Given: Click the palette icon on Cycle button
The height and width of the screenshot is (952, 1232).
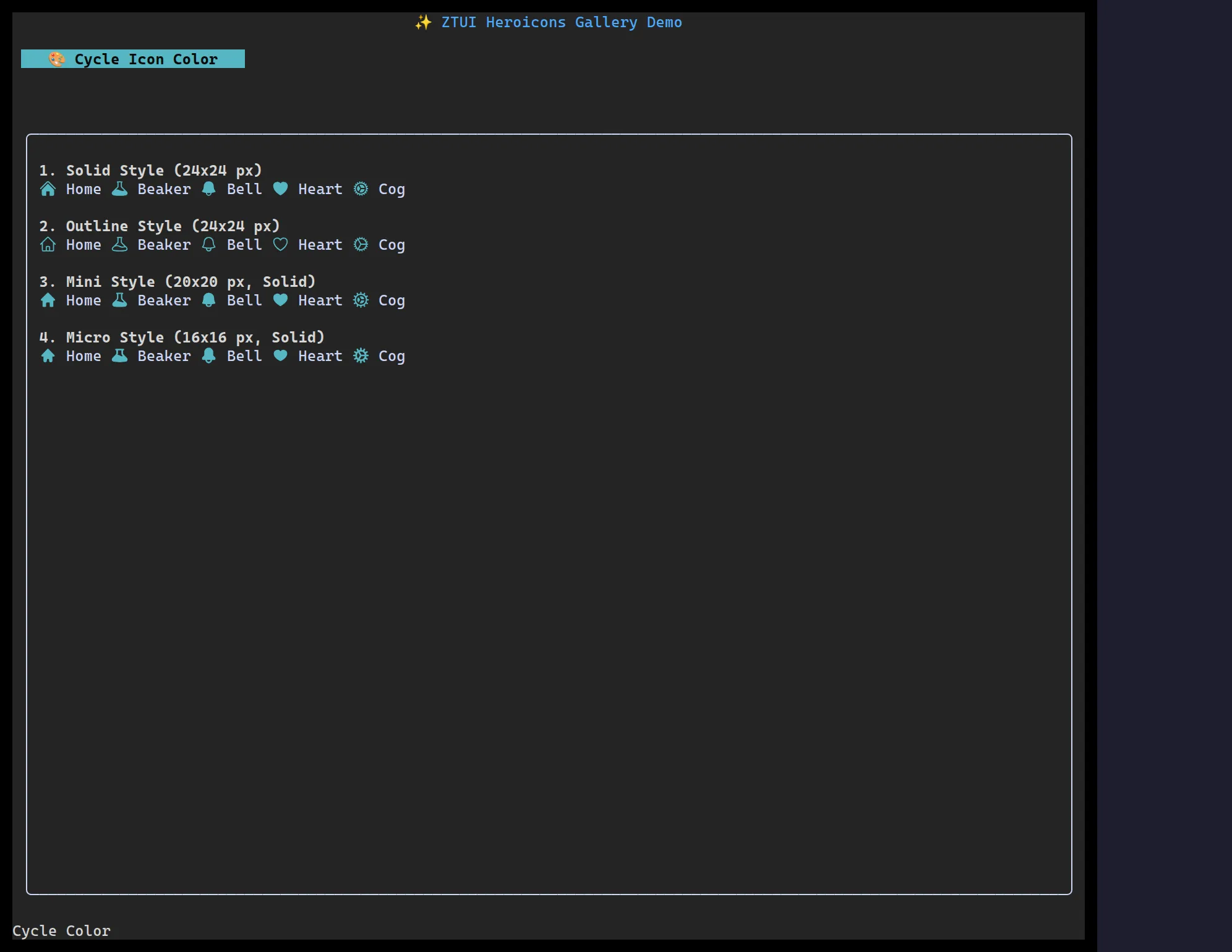Looking at the screenshot, I should tap(57, 59).
